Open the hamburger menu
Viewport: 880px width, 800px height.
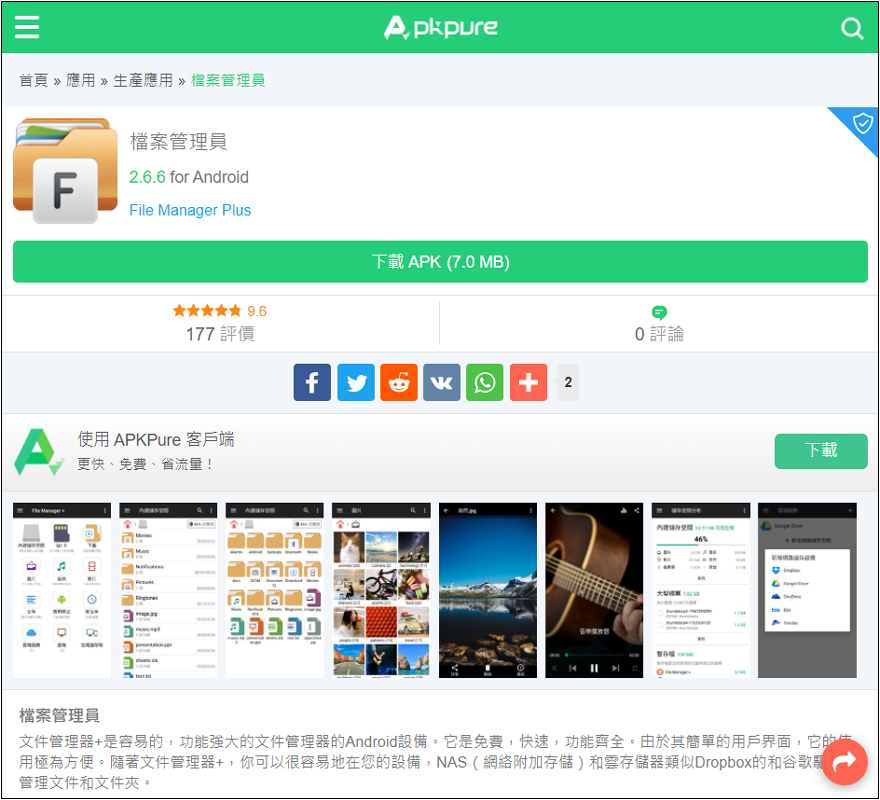pyautogui.click(x=27, y=27)
